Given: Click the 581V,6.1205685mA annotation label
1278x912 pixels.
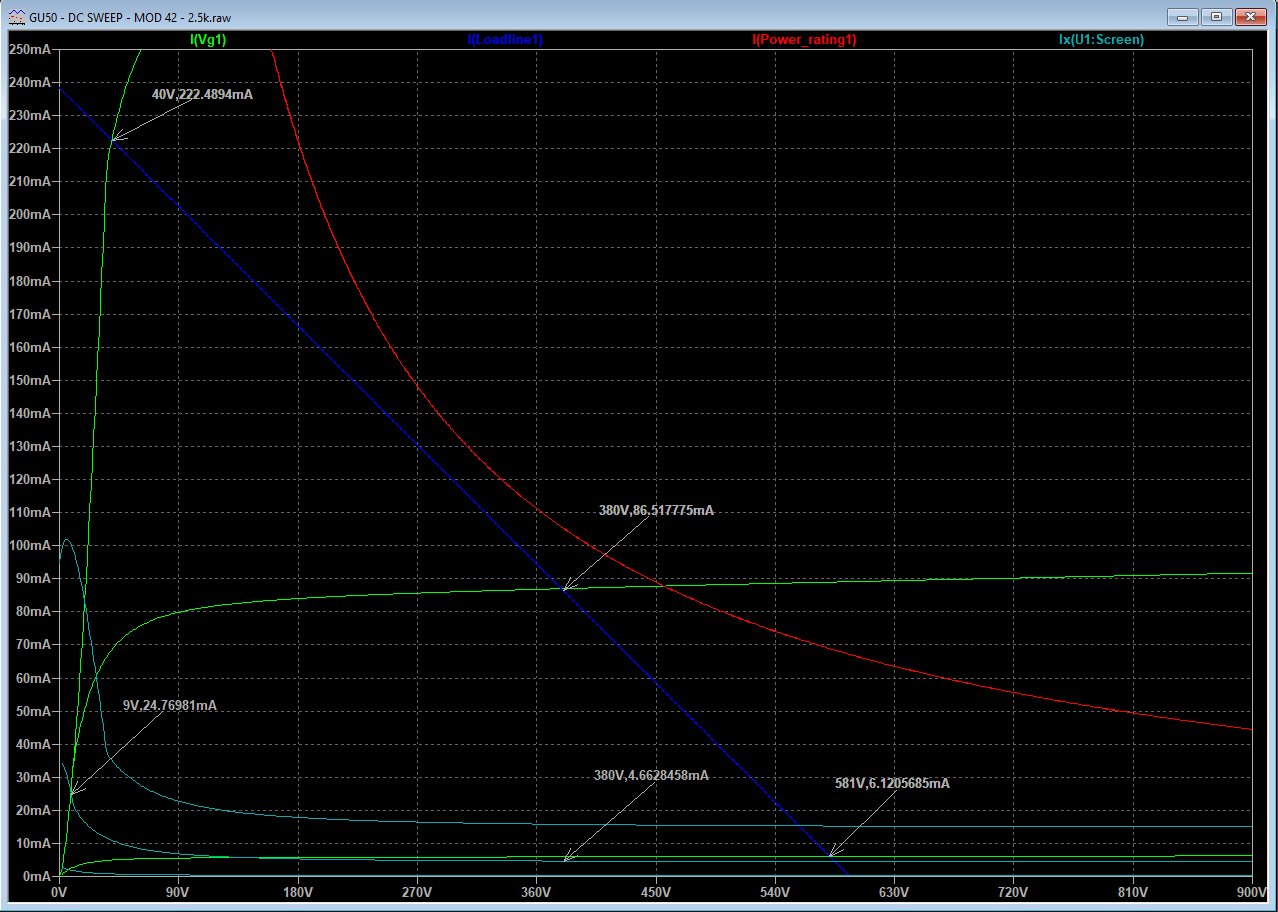Looking at the screenshot, I should 892,783.
